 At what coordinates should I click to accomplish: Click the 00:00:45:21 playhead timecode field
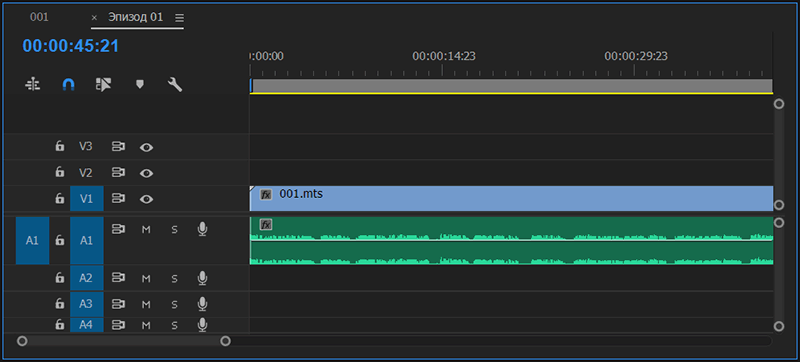[x=70, y=46]
